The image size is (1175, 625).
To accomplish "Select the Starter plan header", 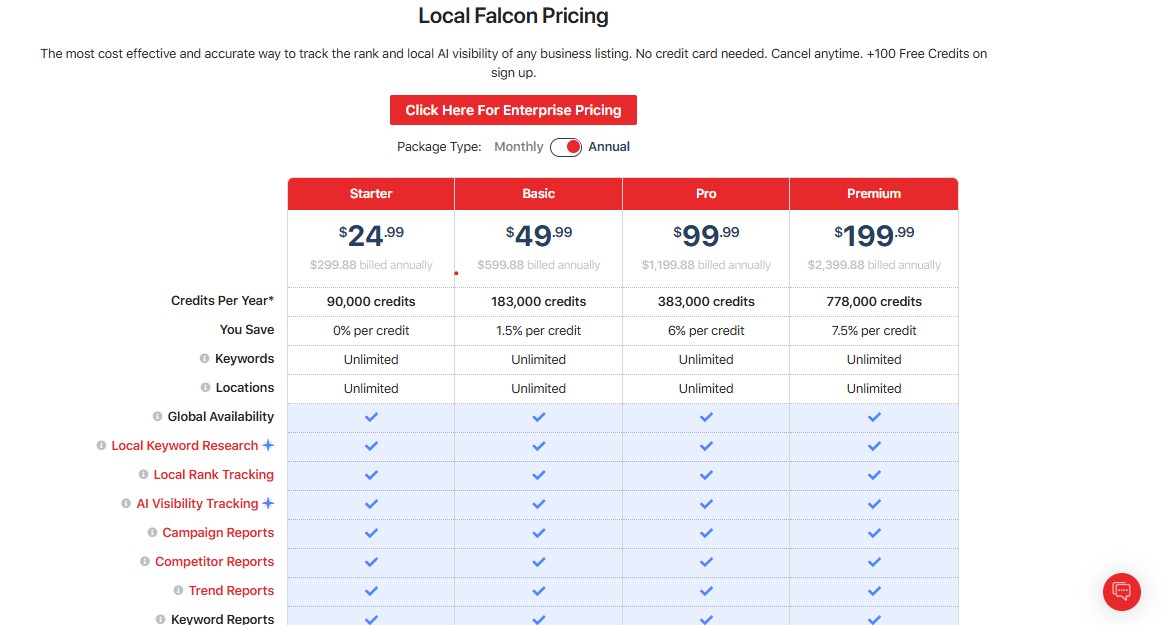I will [371, 193].
